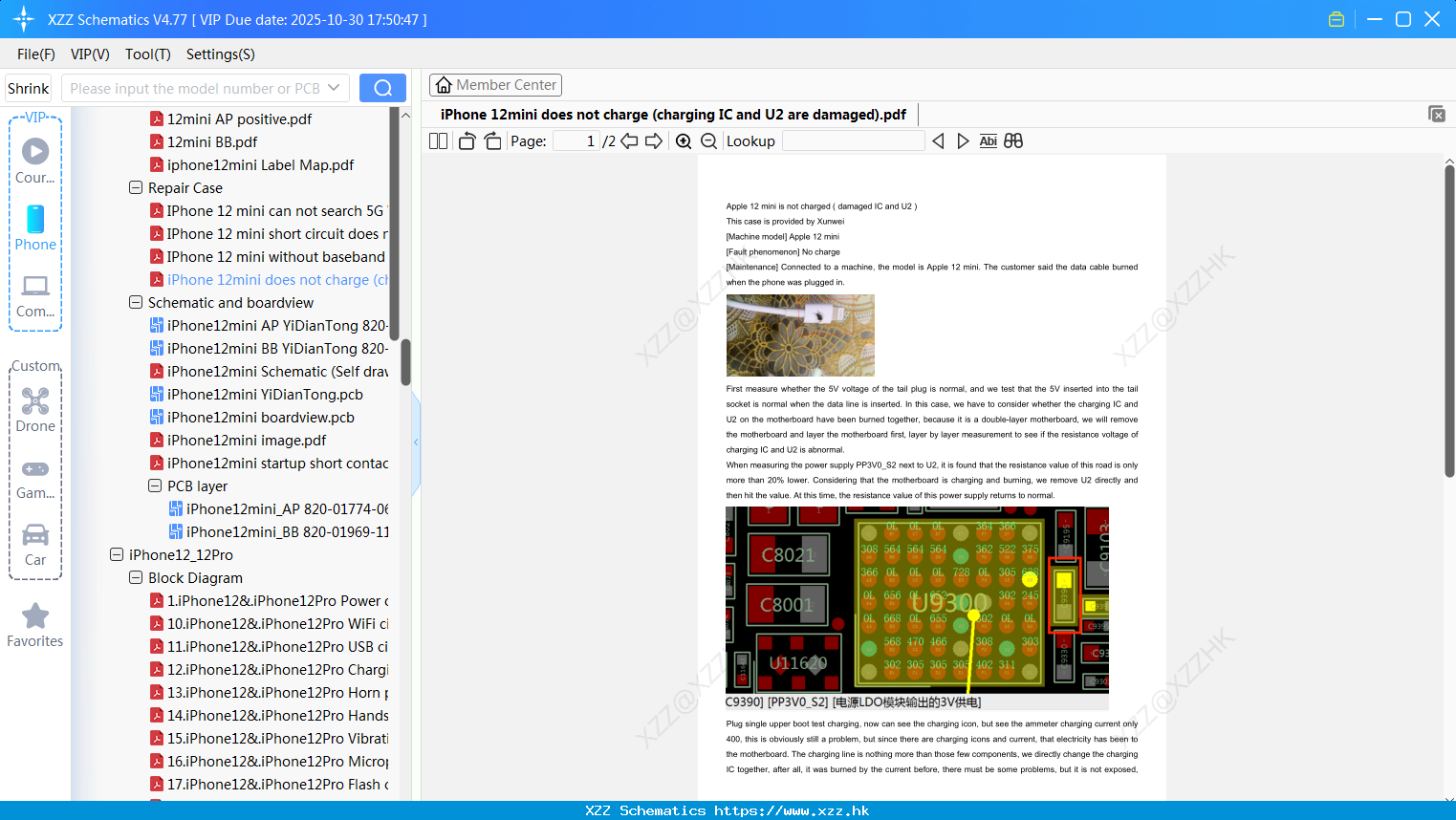Click the binoculars search icon
Viewport: 1456px width, 820px height.
tap(1013, 141)
